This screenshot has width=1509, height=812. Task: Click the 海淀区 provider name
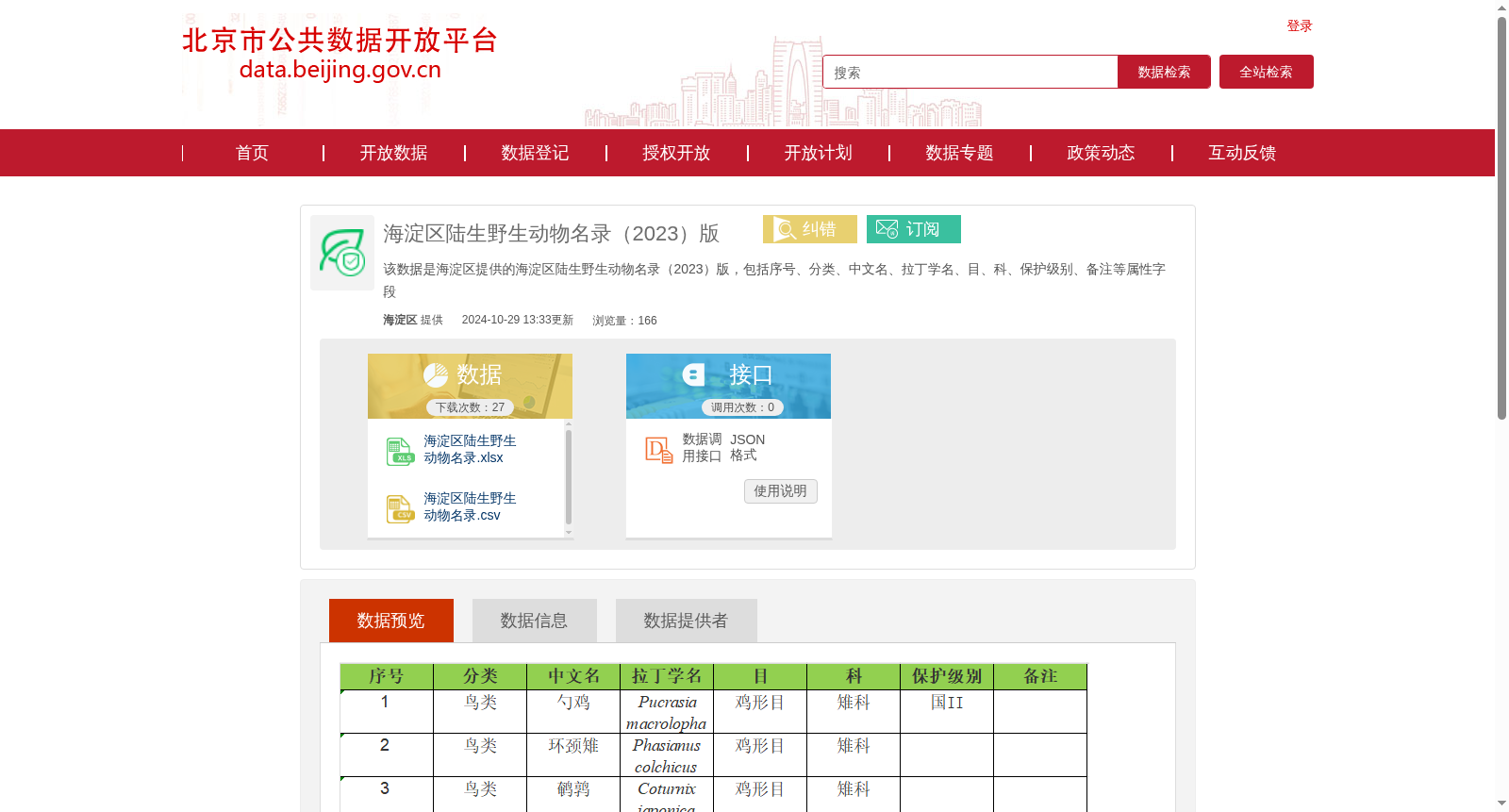pos(400,321)
